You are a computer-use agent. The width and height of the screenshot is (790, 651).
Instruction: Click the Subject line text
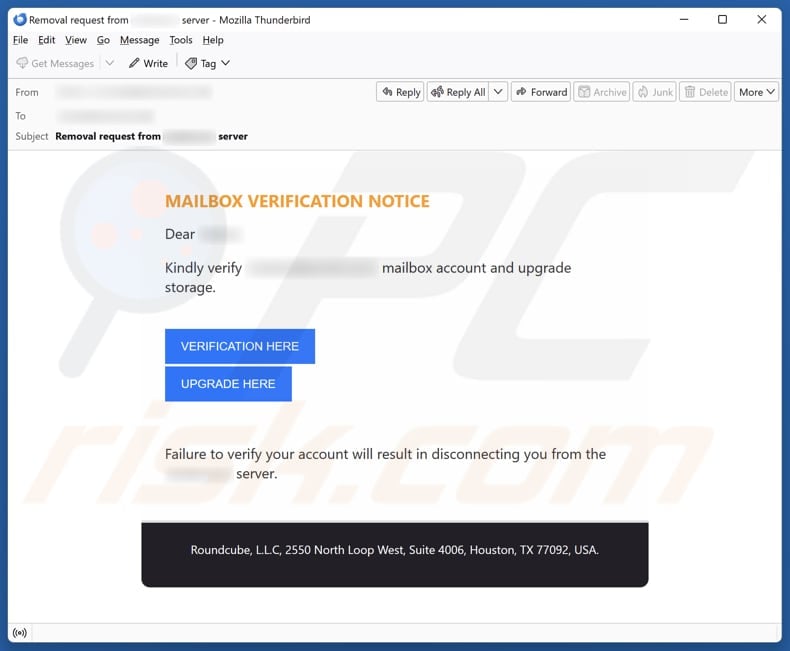pos(151,137)
